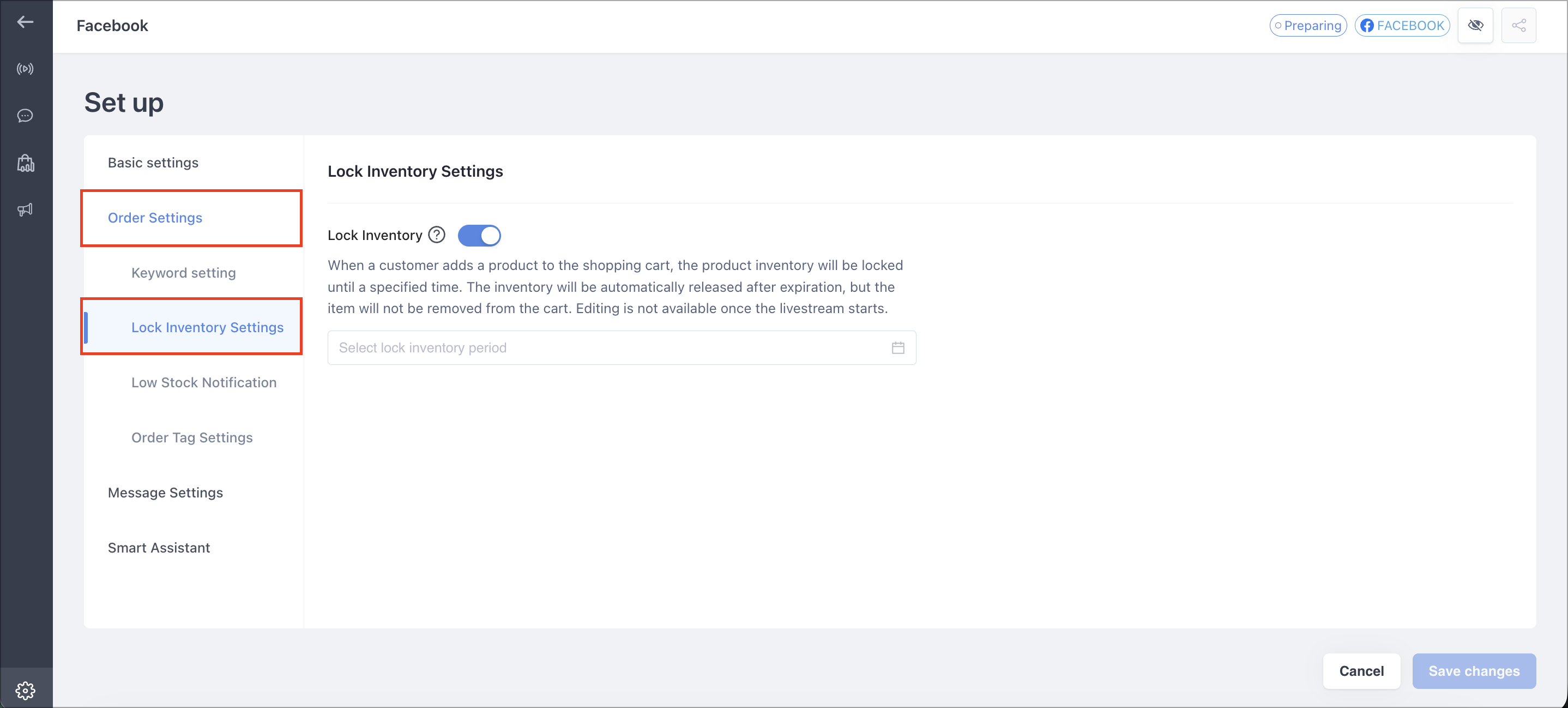This screenshot has height=708, width=1568.
Task: Click the Lock Inventory Settings panel heading
Action: pyautogui.click(x=415, y=172)
